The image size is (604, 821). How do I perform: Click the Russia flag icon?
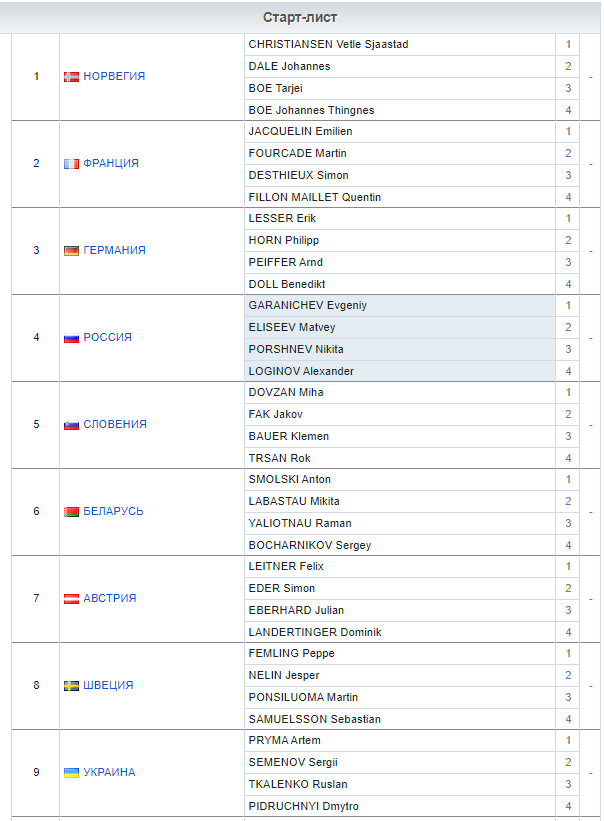(71, 338)
